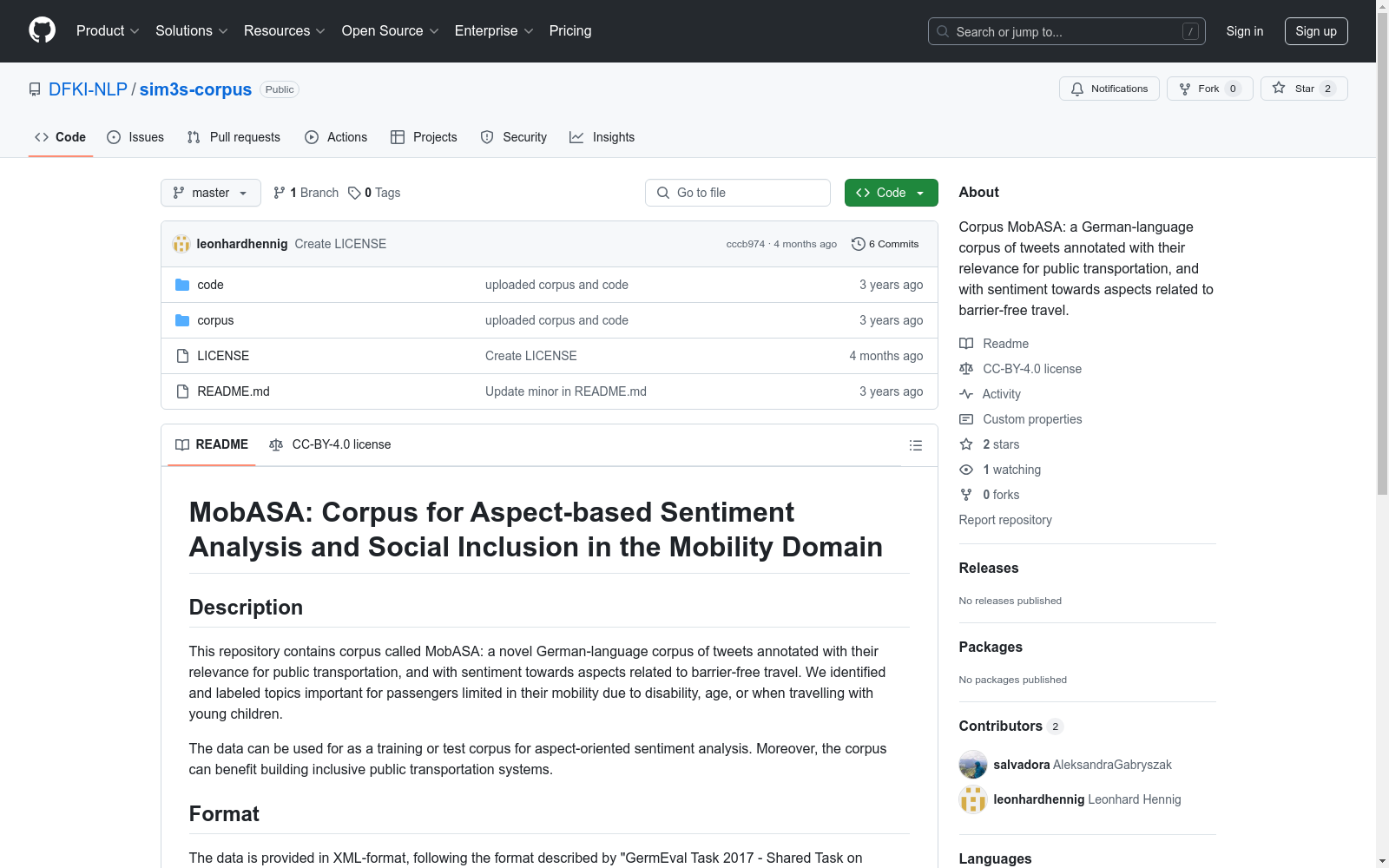Screen dimensions: 1389x868
Task: Focus the Search or jump to field
Action: coord(1067,31)
